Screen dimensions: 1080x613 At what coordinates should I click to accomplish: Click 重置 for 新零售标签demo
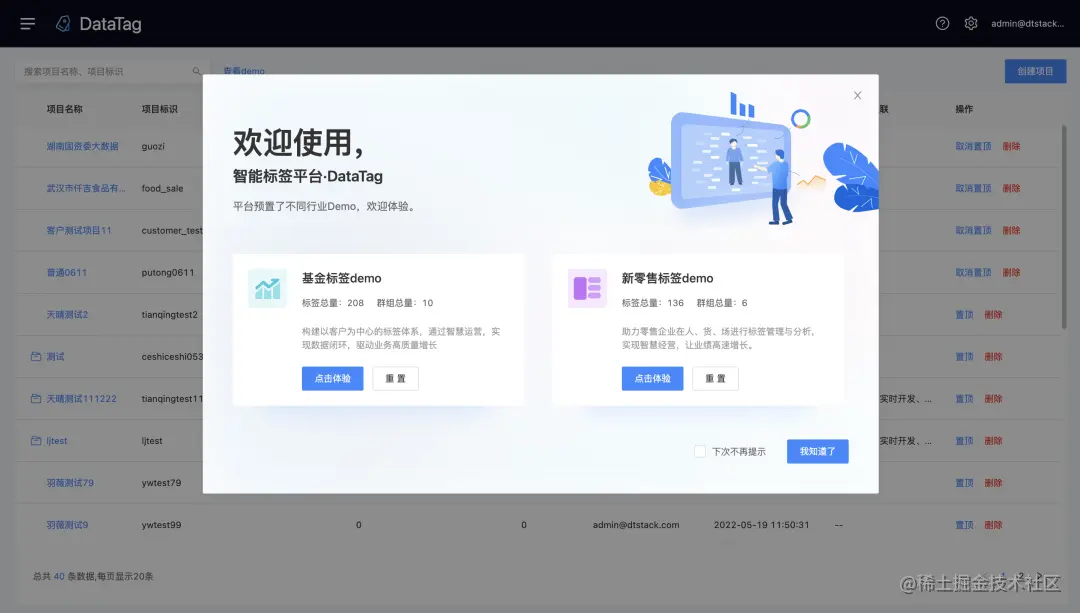click(x=716, y=378)
